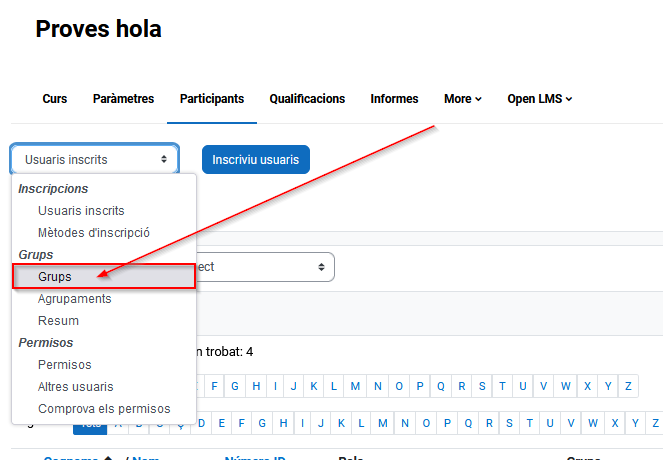Filter first name by letter Z
The image size is (663, 460).
coord(628,386)
